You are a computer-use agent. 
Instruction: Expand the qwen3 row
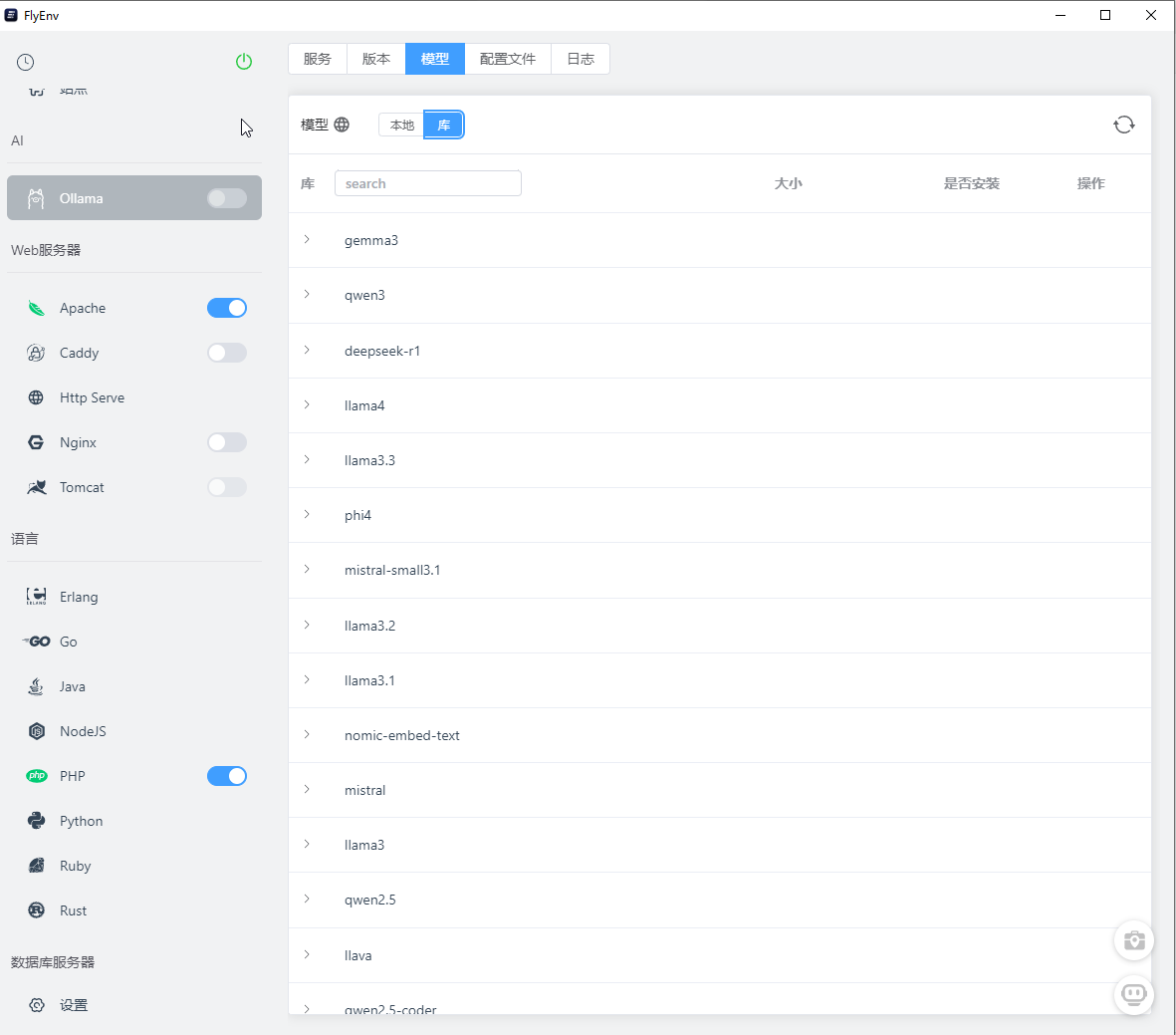307,294
